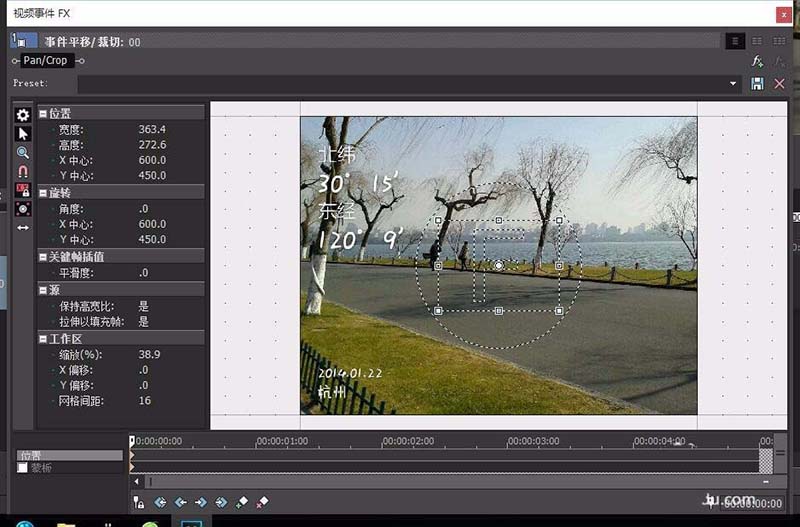Go to previous keyframe button
Screen dimensions: 800x527
[x=181, y=503]
